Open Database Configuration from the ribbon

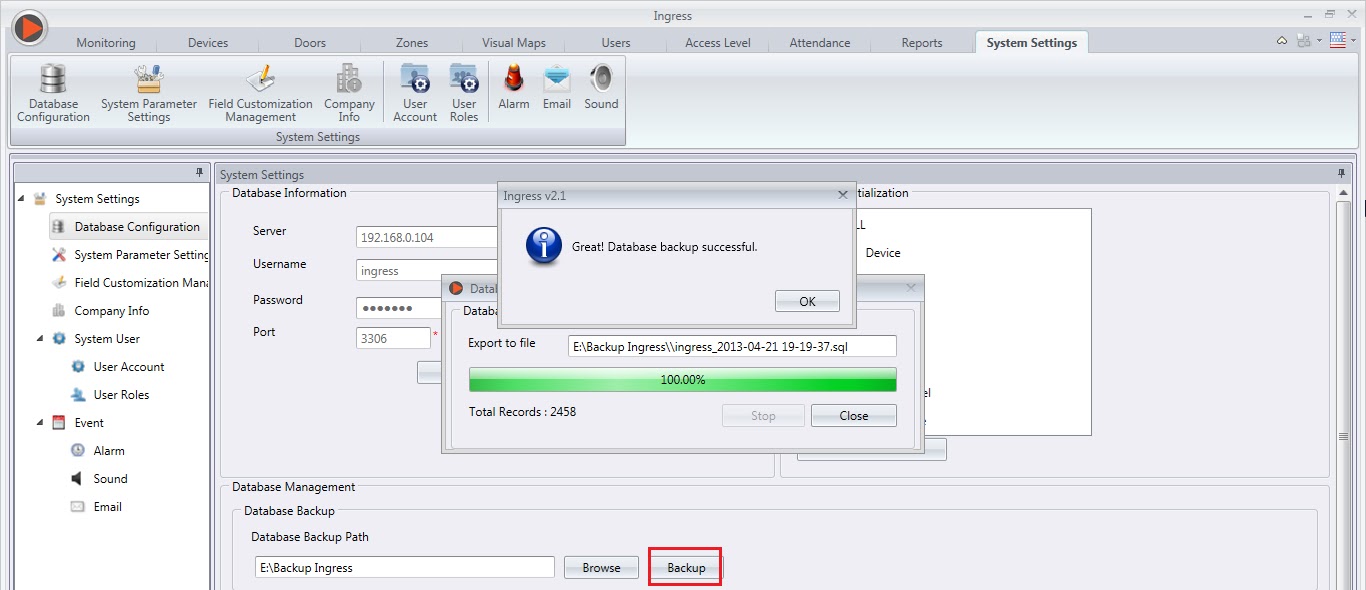52,92
